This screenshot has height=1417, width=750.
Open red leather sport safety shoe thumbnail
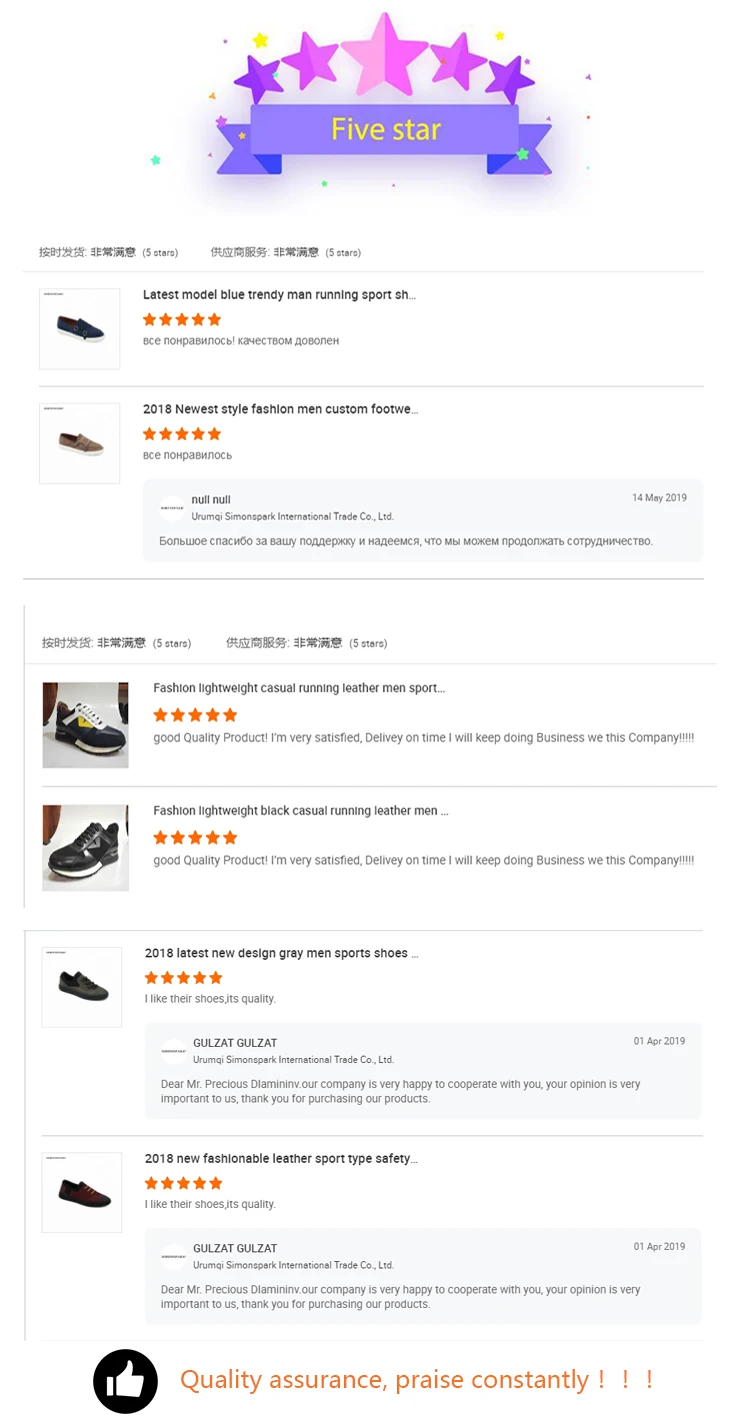(81, 1192)
